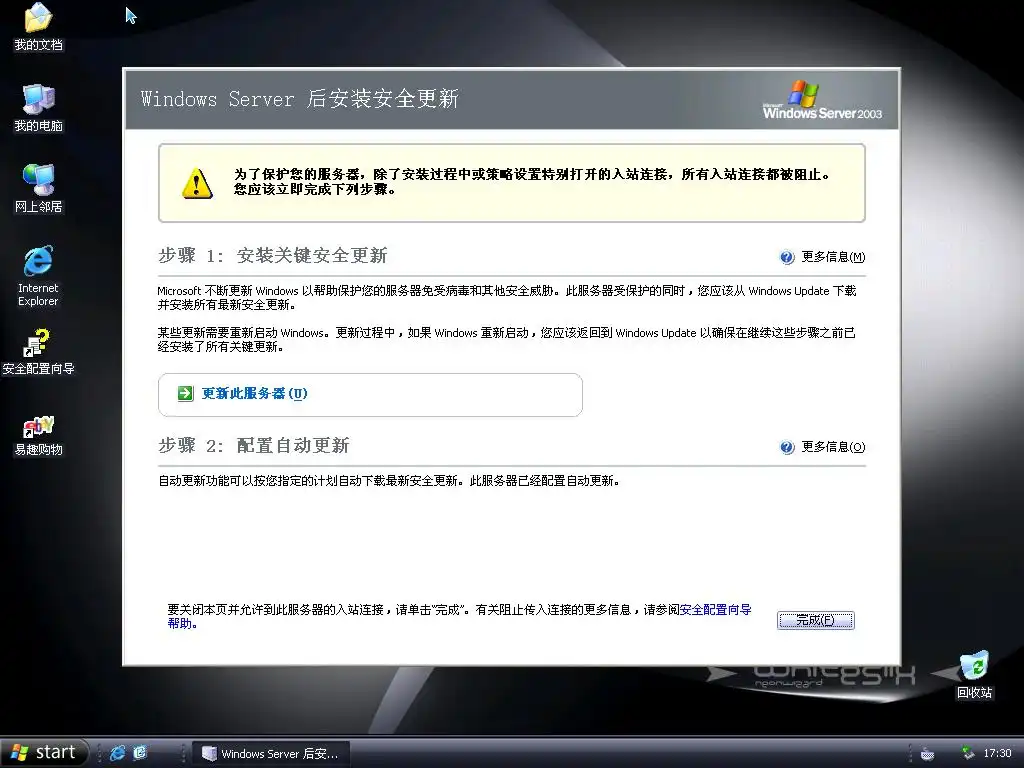1024x768 pixels.
Task: Click 更新此服务器(U) link
Action: click(x=254, y=393)
